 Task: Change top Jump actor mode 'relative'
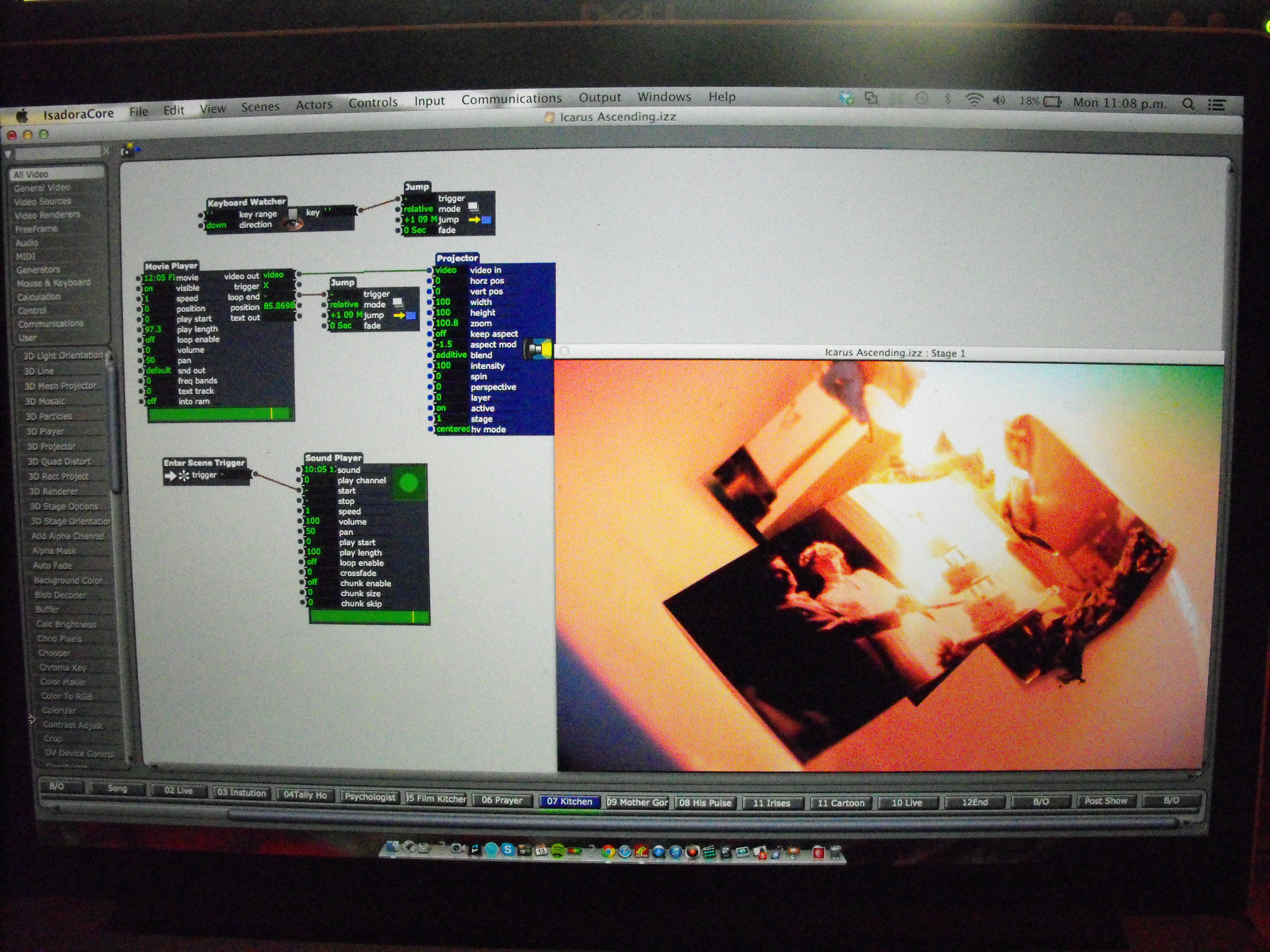pyautogui.click(x=418, y=209)
